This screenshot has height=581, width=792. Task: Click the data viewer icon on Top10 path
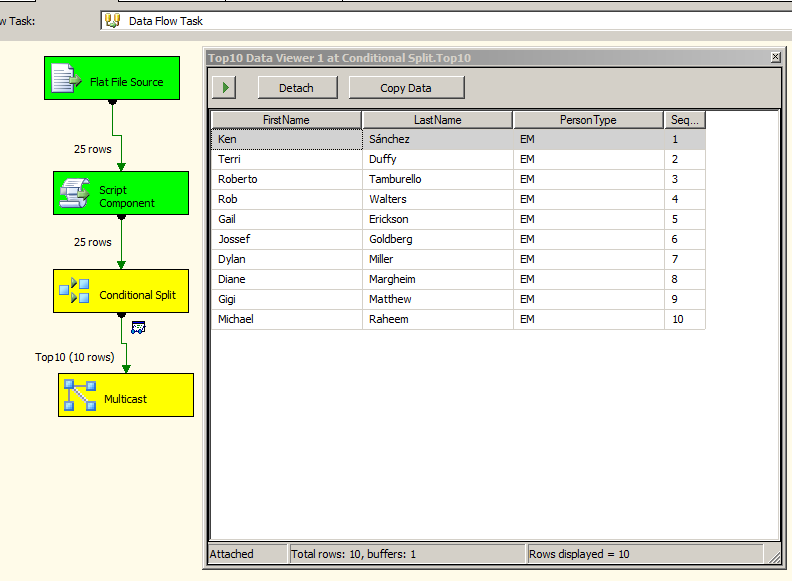click(138, 327)
